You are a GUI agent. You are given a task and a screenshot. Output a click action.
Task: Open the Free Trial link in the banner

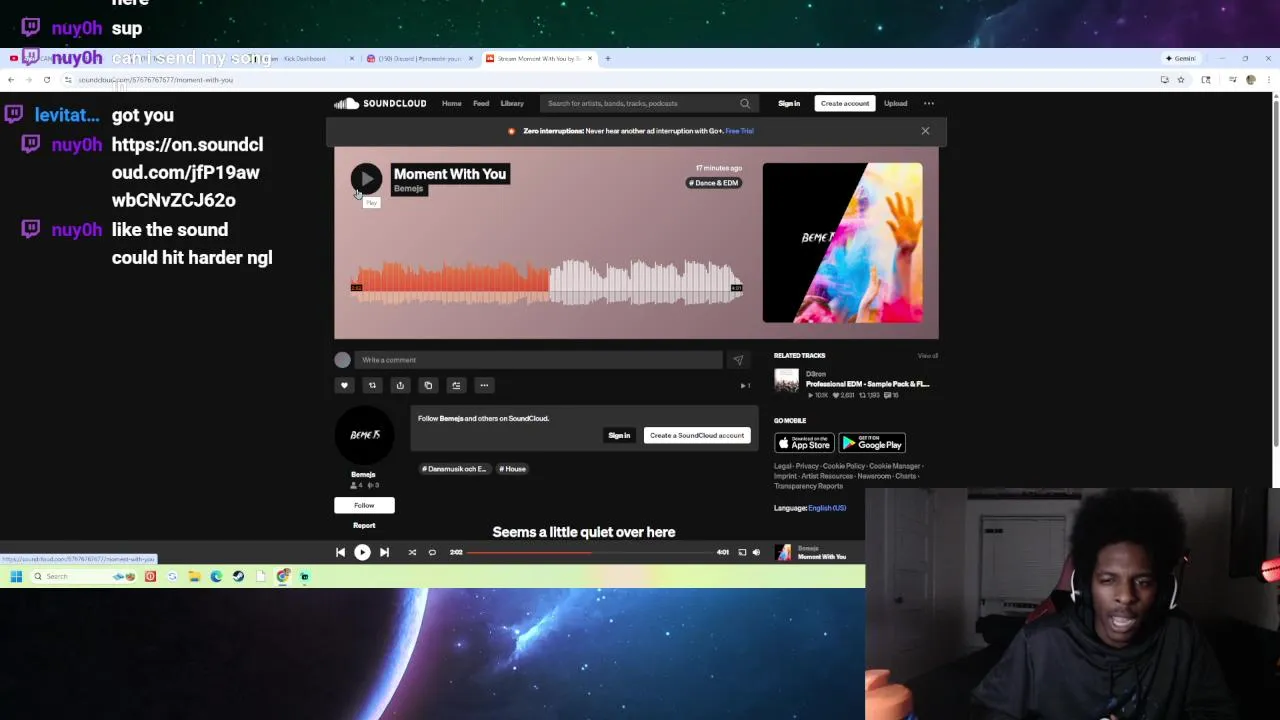click(739, 131)
